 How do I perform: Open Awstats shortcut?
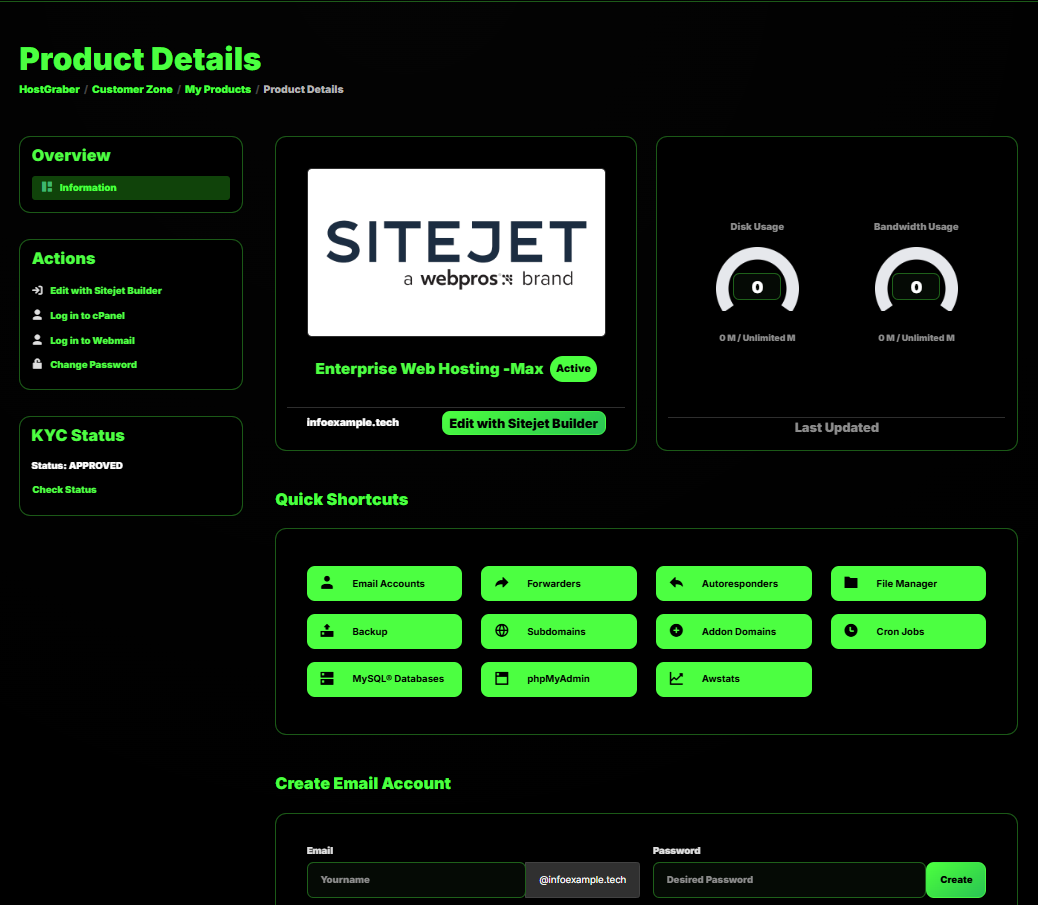point(733,679)
